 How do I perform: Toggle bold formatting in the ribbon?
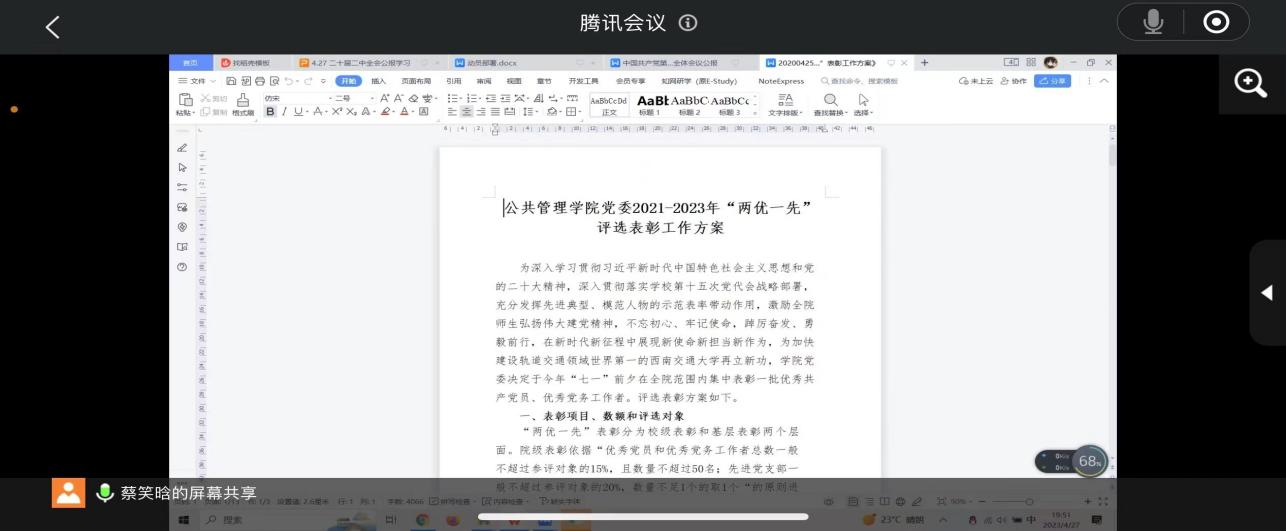(x=270, y=112)
